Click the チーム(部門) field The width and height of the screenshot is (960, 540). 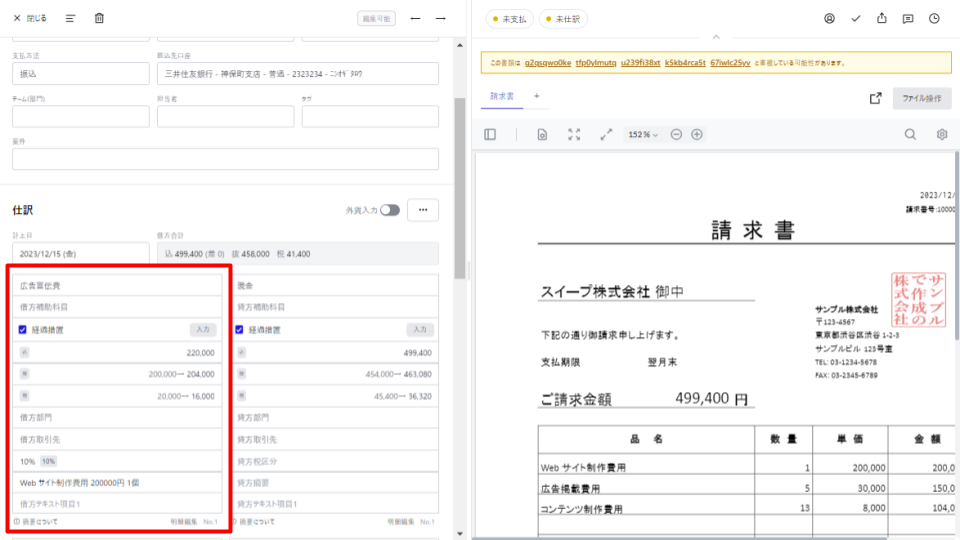click(81, 116)
